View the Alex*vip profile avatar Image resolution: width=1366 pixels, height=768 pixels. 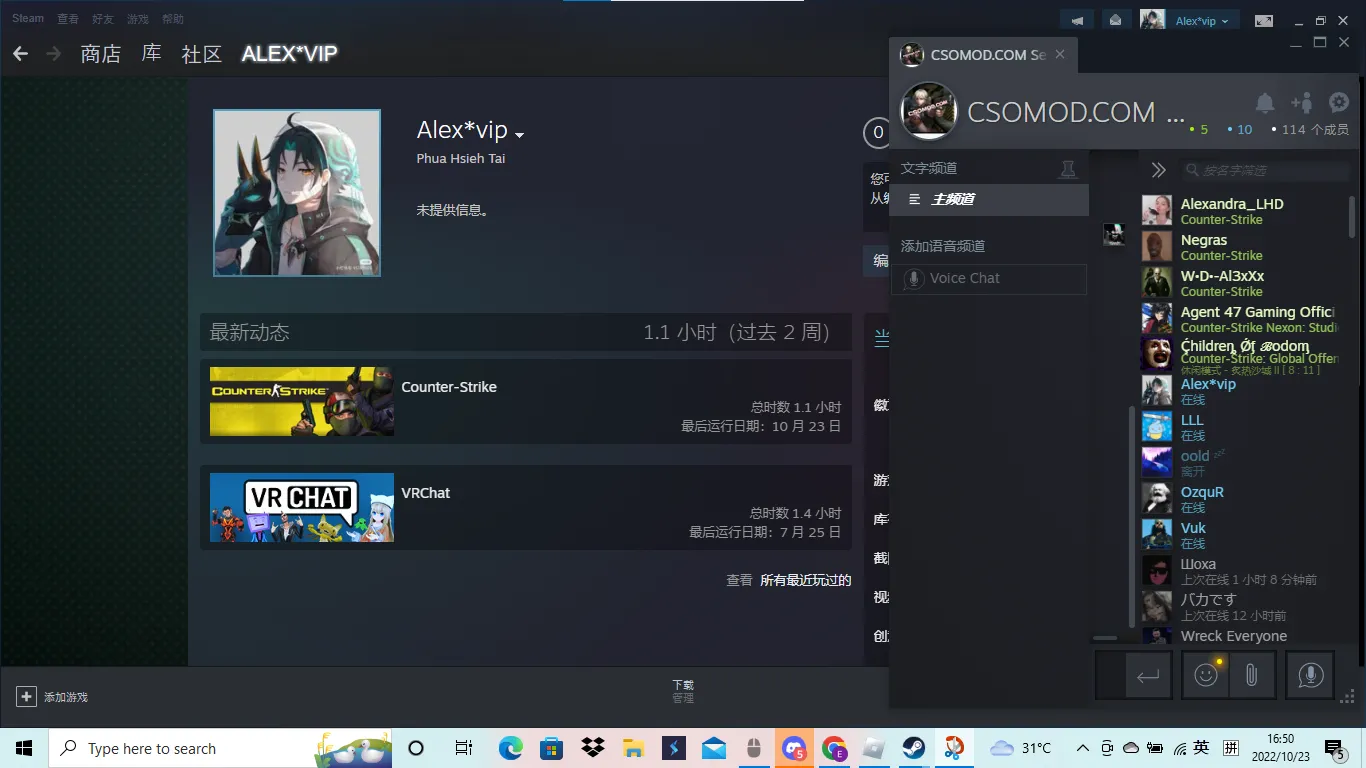tap(297, 193)
